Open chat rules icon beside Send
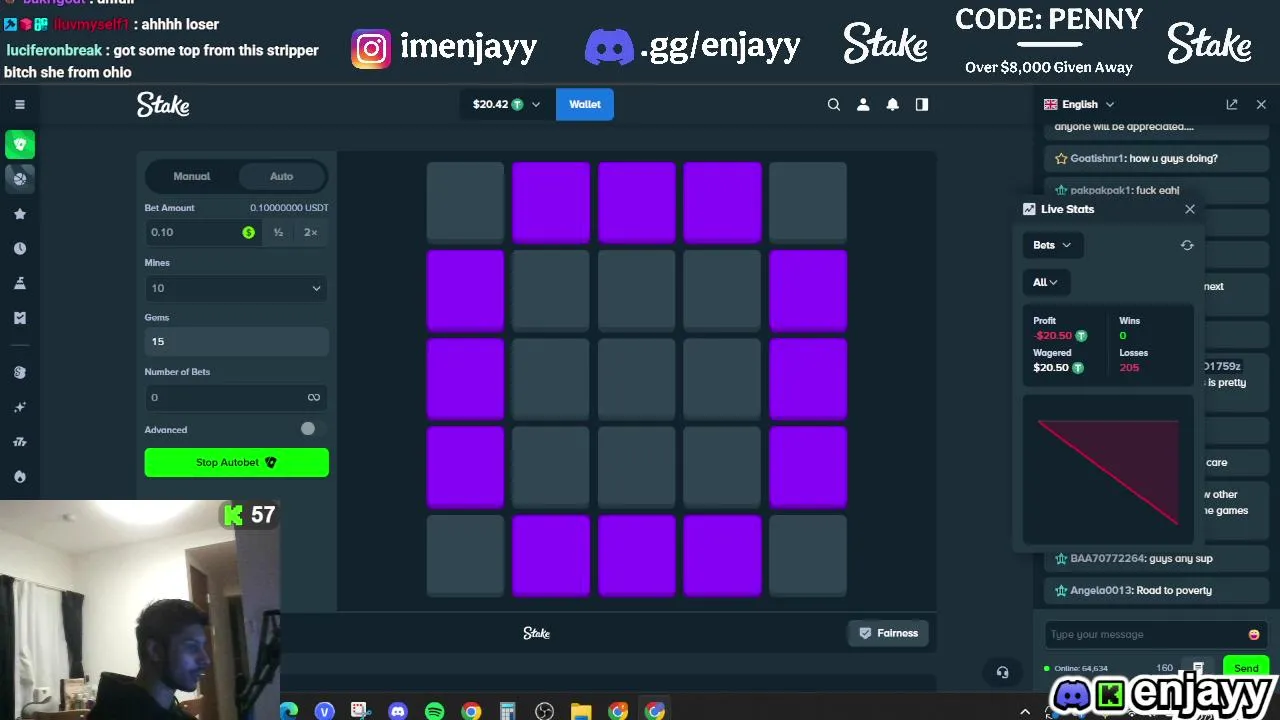The image size is (1280, 720). (1198, 668)
